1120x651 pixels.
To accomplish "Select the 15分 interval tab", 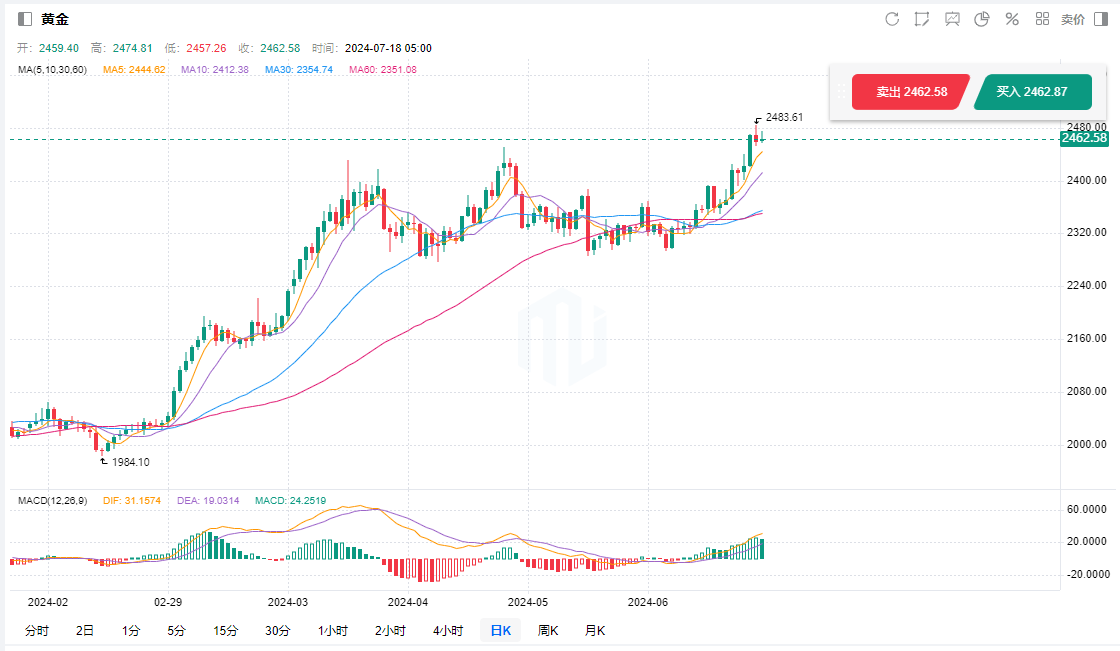I will click(225, 630).
